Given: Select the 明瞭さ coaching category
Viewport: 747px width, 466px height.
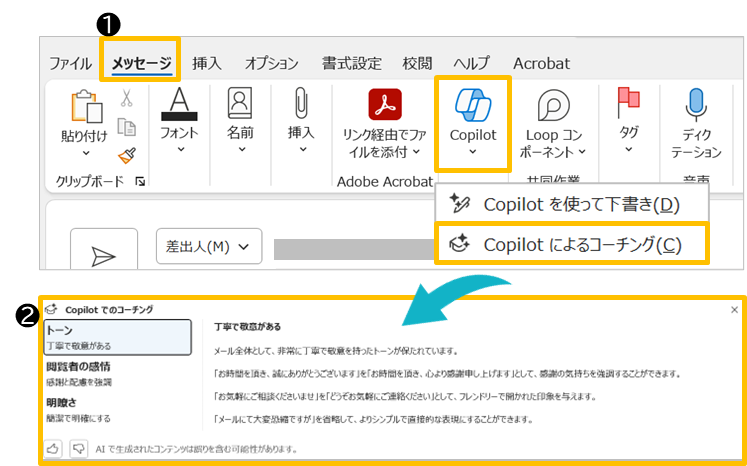Looking at the screenshot, I should click(x=118, y=410).
